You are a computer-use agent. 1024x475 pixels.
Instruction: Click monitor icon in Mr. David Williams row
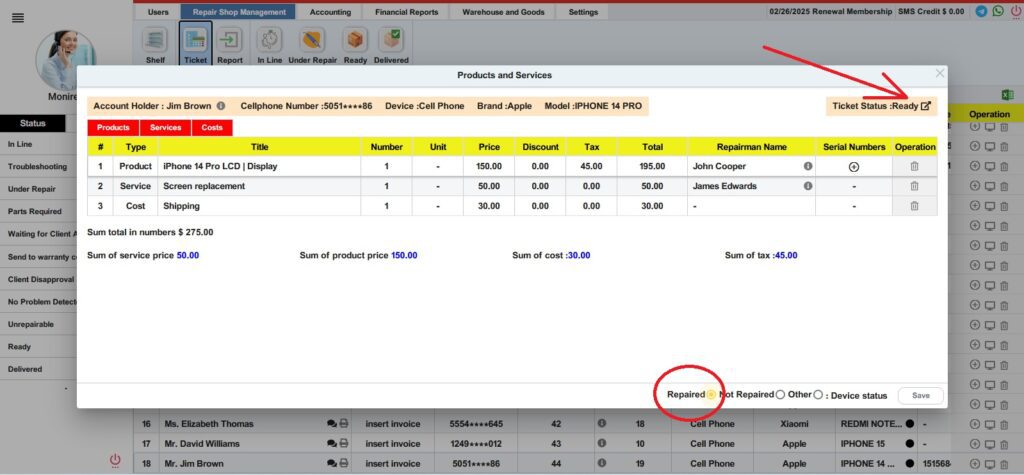[x=990, y=444]
